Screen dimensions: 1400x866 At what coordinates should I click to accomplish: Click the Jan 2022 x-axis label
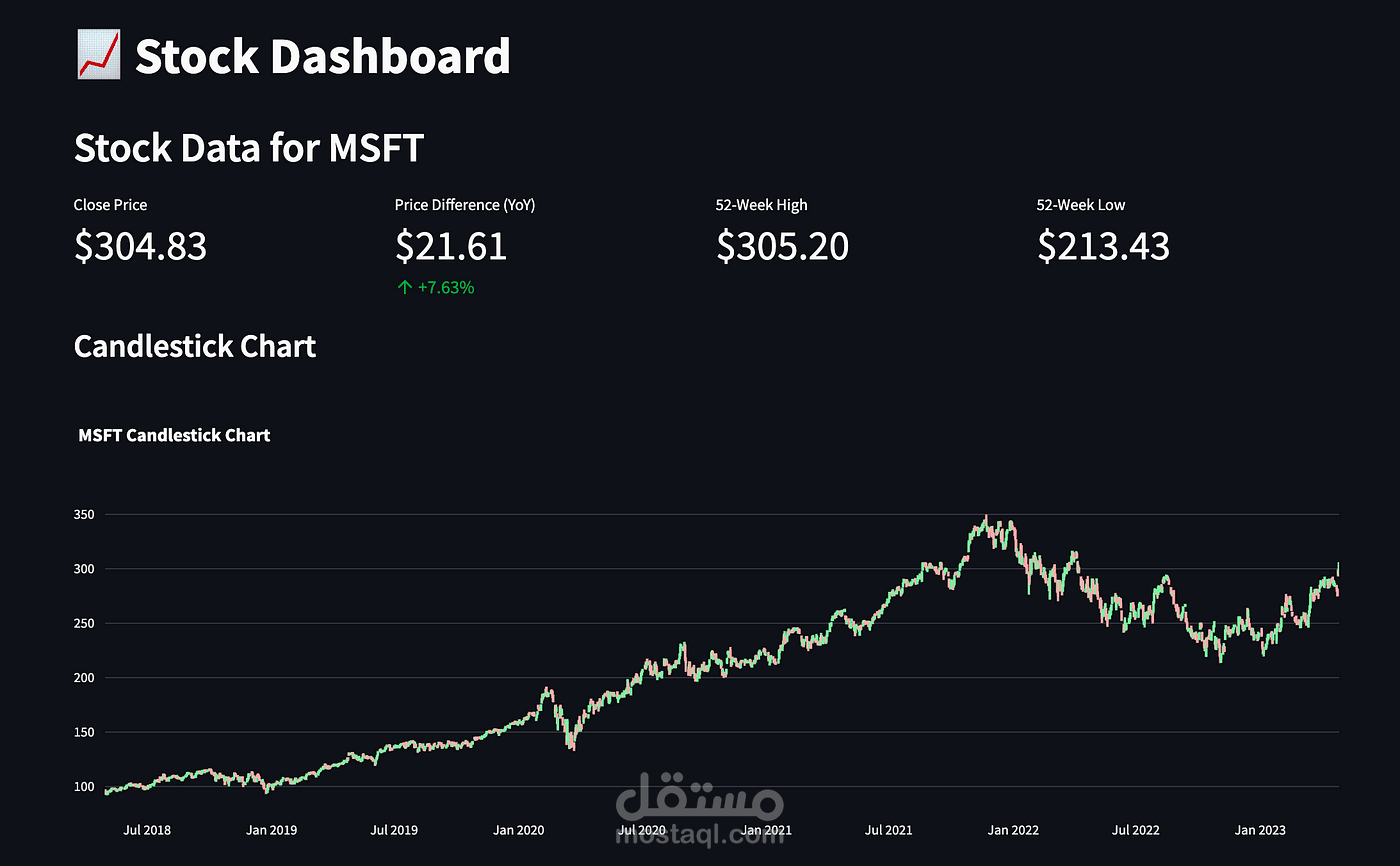tap(1012, 830)
